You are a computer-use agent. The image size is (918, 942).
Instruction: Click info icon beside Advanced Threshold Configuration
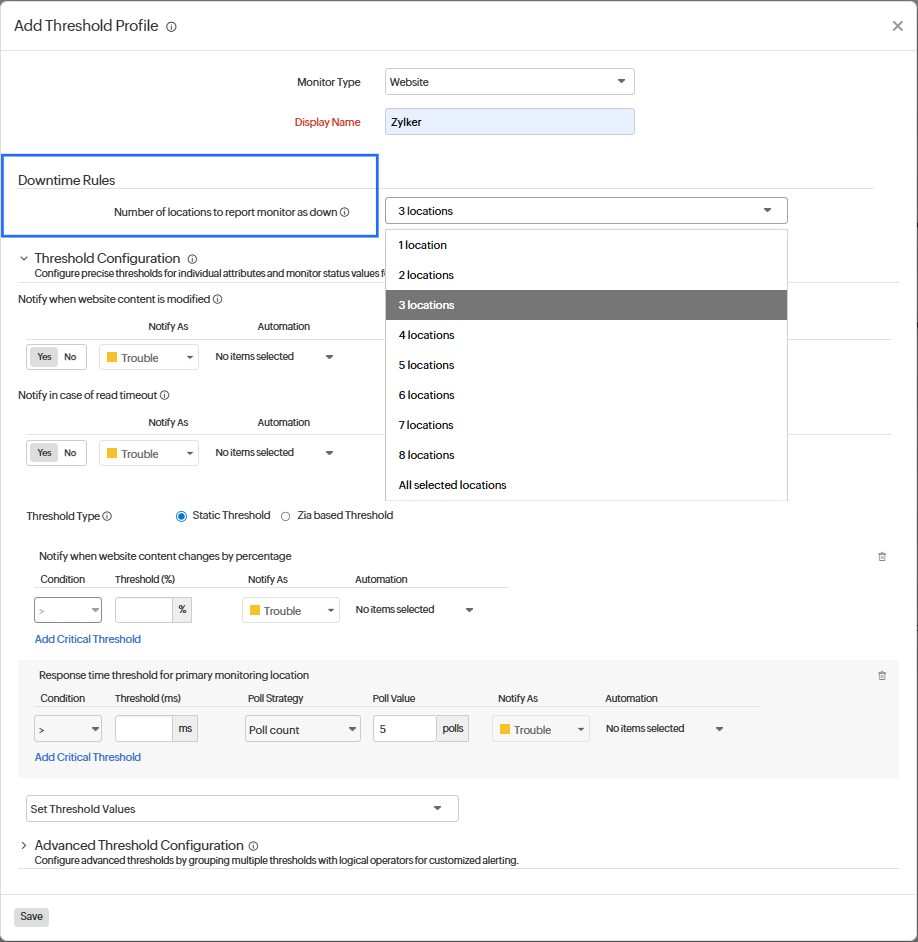[x=254, y=846]
